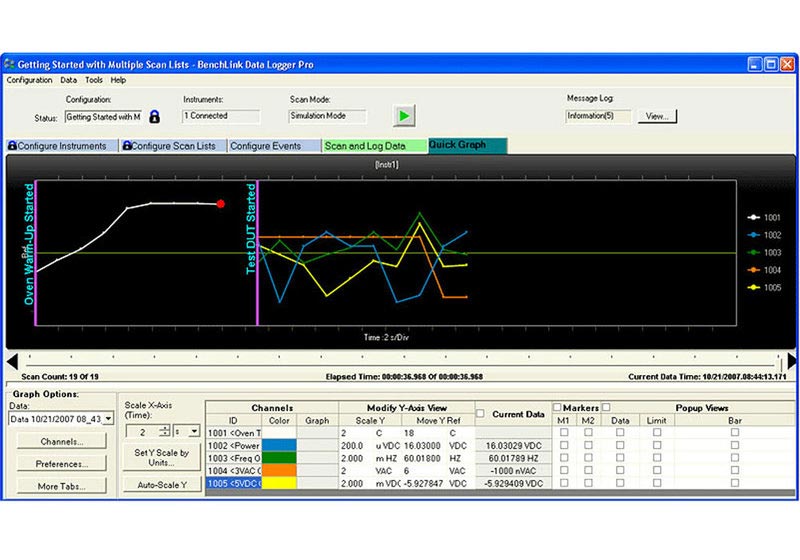The image size is (800, 560).
Task: Click the configuration lock icon next to Status
Action: pos(154,117)
